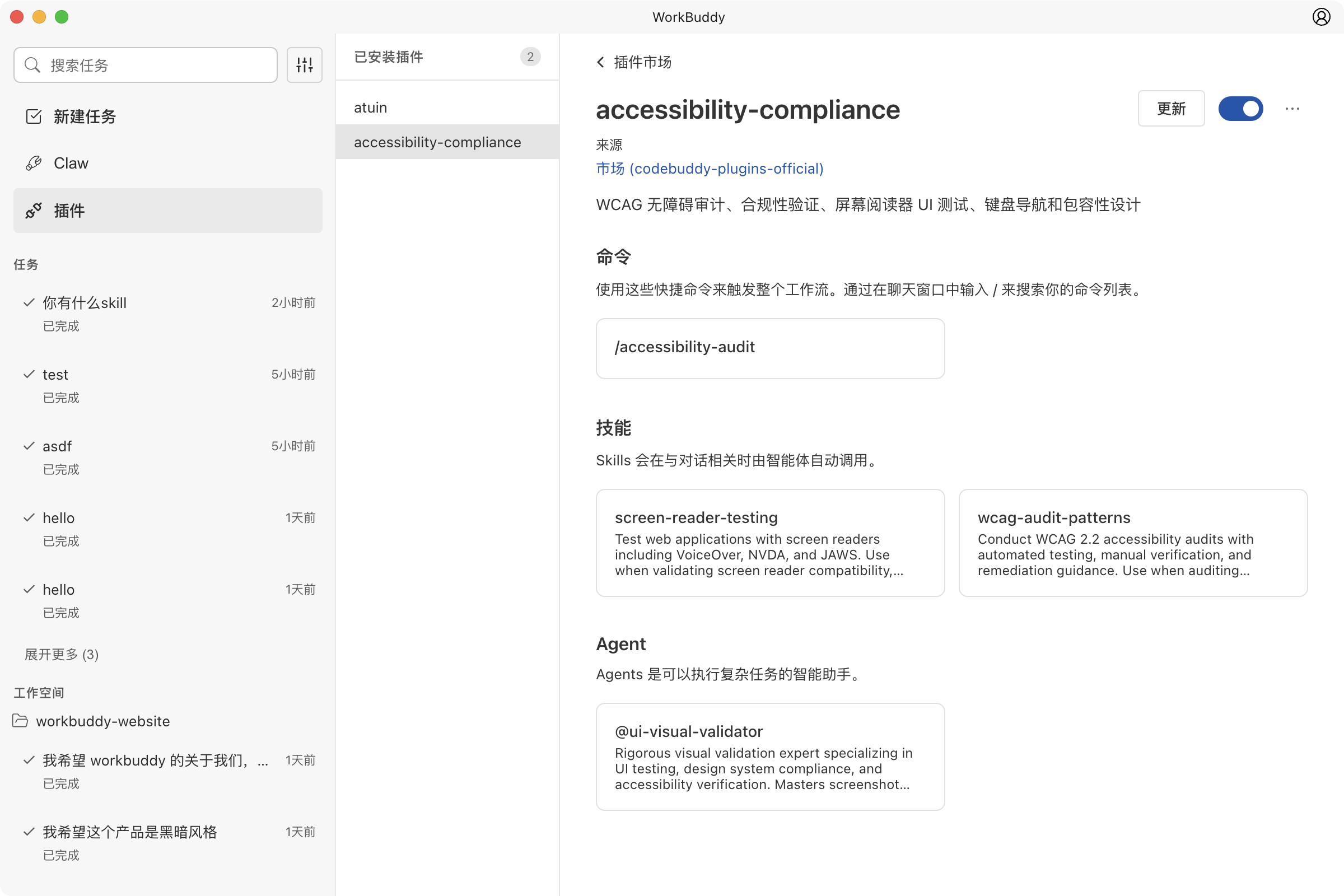Open the plugin more options menu
Screen dimensions: 1344x896
[x=1292, y=109]
